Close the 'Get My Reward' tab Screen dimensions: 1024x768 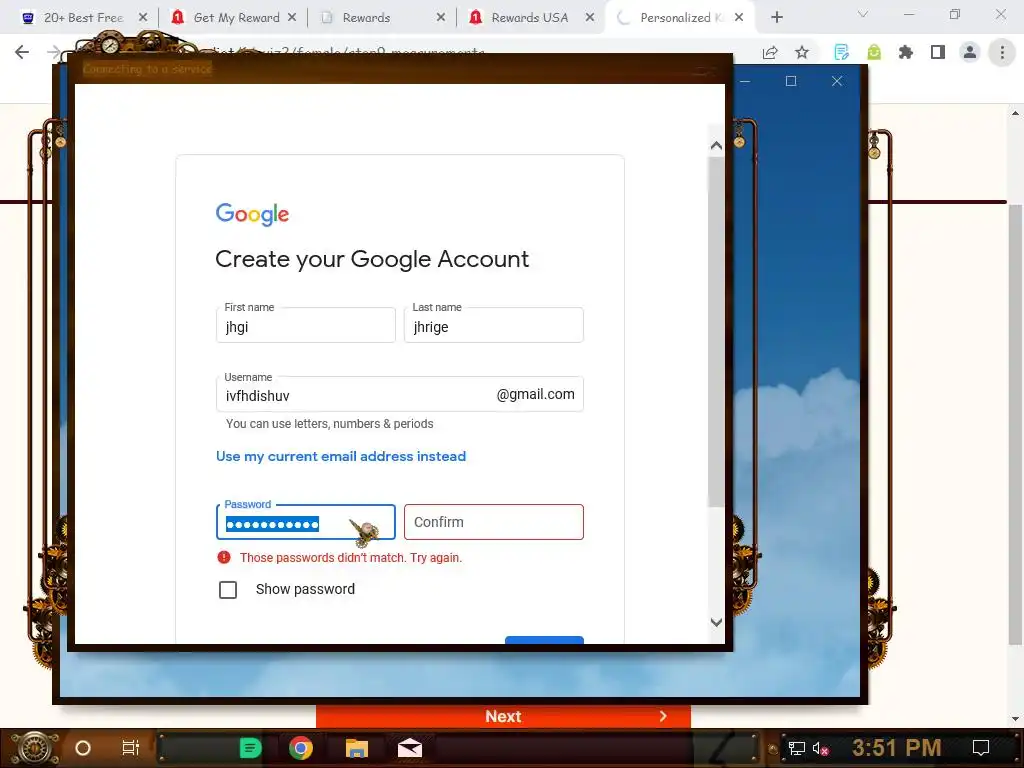(x=292, y=18)
